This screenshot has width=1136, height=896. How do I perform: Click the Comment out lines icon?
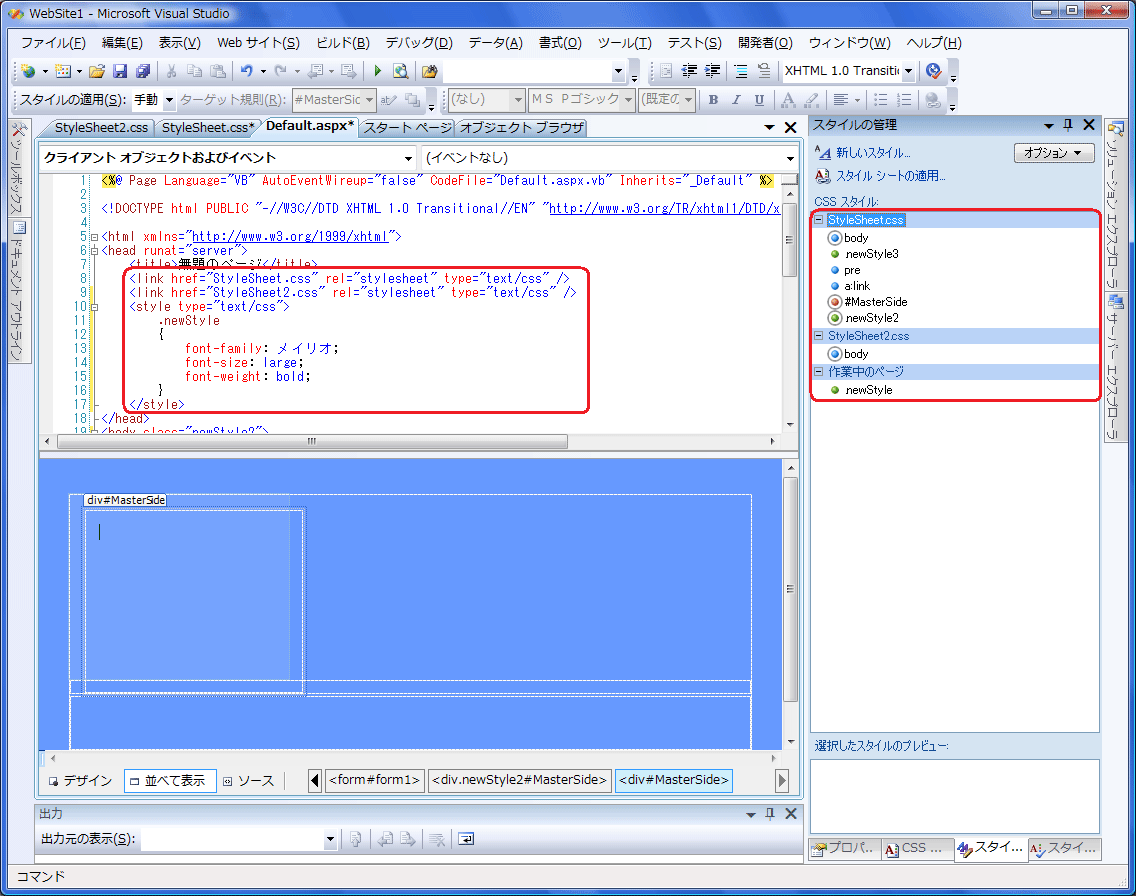[740, 70]
